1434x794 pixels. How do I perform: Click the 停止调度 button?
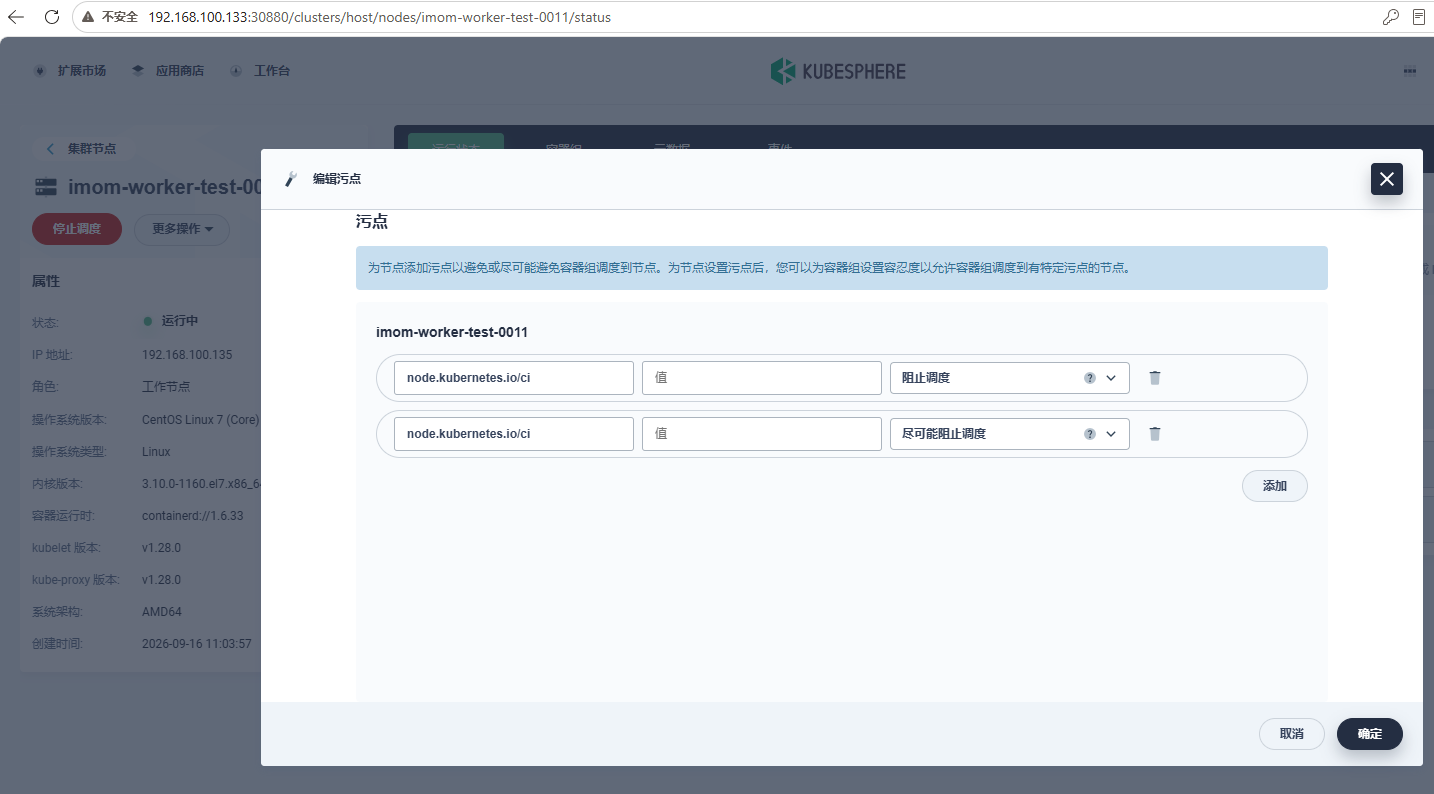(77, 229)
